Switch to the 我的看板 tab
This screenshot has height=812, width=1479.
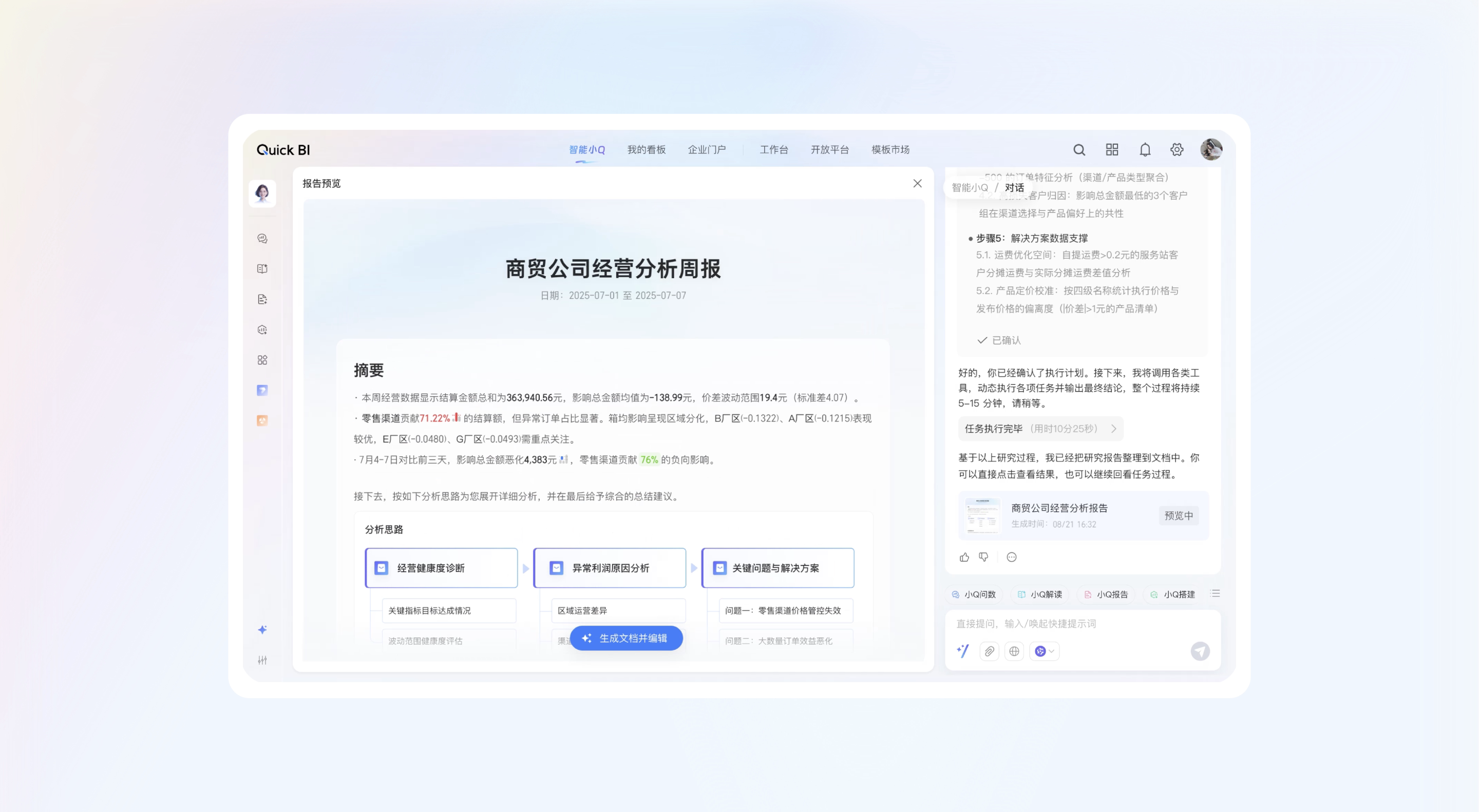coord(646,149)
